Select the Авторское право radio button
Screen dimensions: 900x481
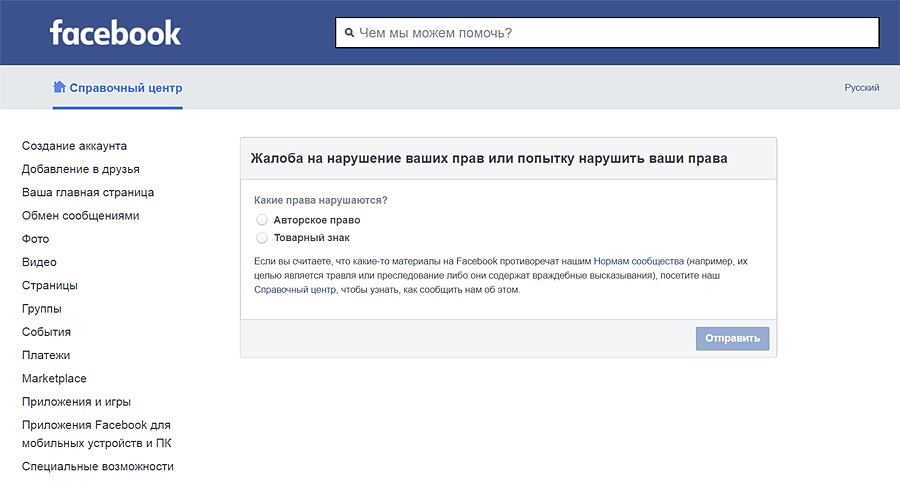tap(262, 220)
